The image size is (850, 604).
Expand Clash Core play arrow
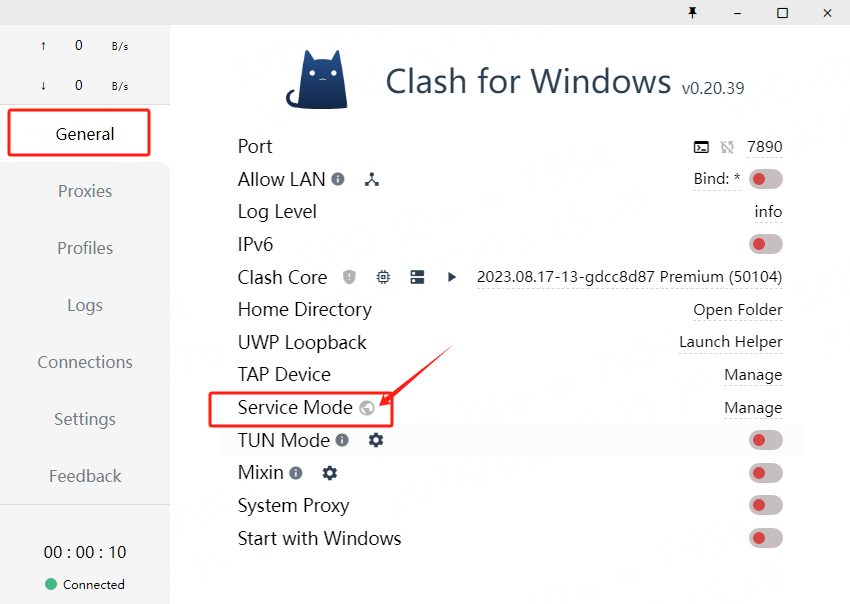452,277
